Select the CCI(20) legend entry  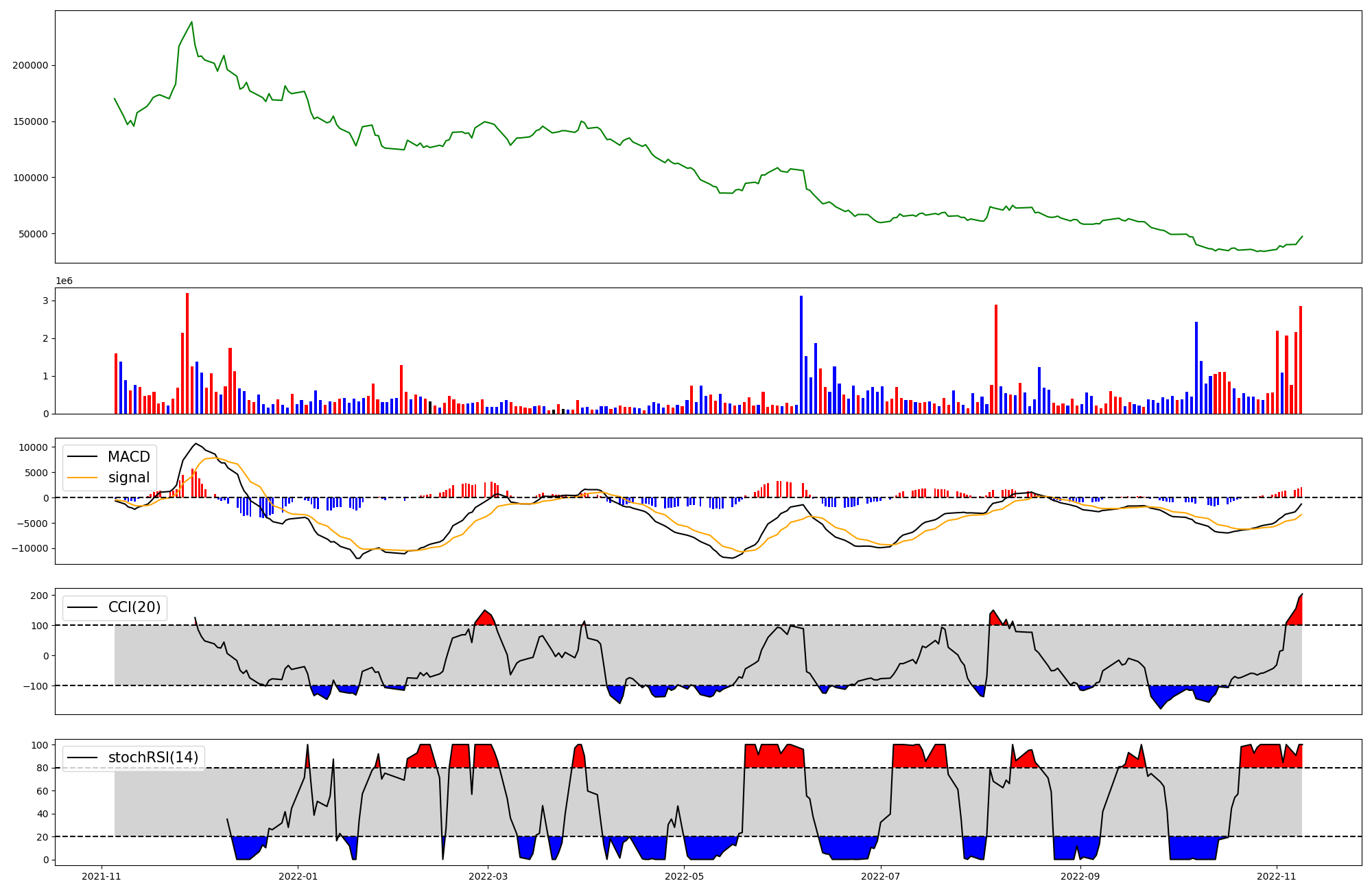[x=134, y=607]
